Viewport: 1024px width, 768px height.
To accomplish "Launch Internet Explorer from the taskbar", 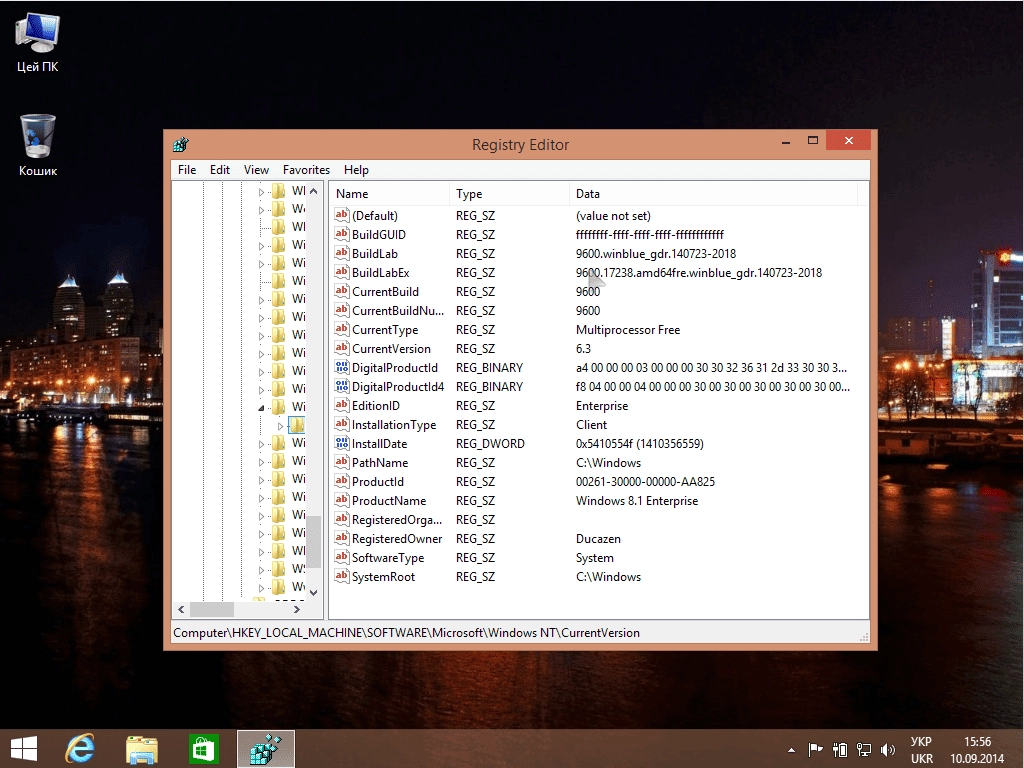I will coord(80,748).
